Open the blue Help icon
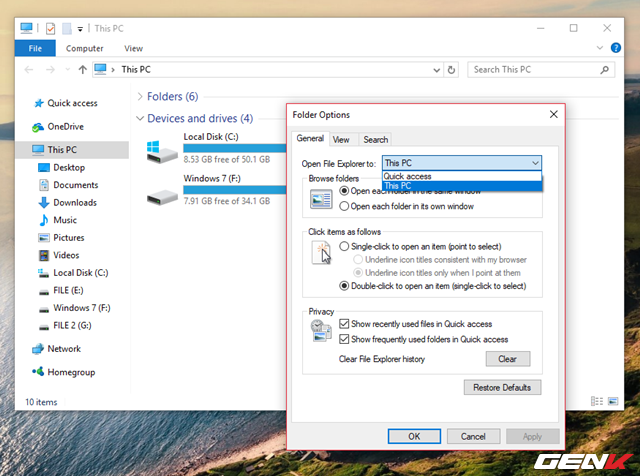This screenshot has height=476, width=640. [616, 48]
